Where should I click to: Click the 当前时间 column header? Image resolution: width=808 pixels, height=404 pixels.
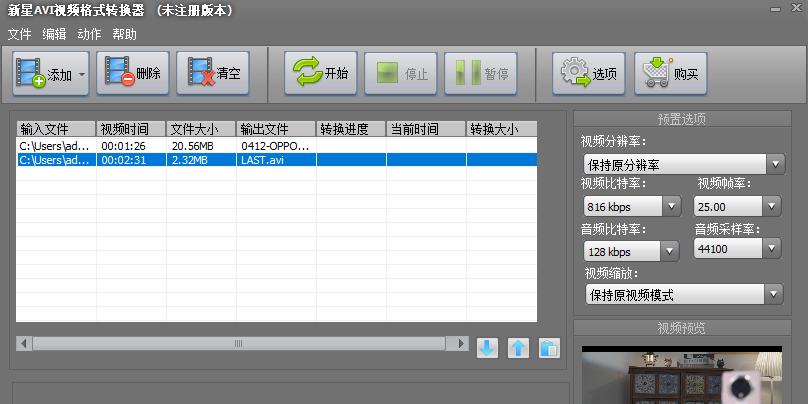[x=426, y=128]
